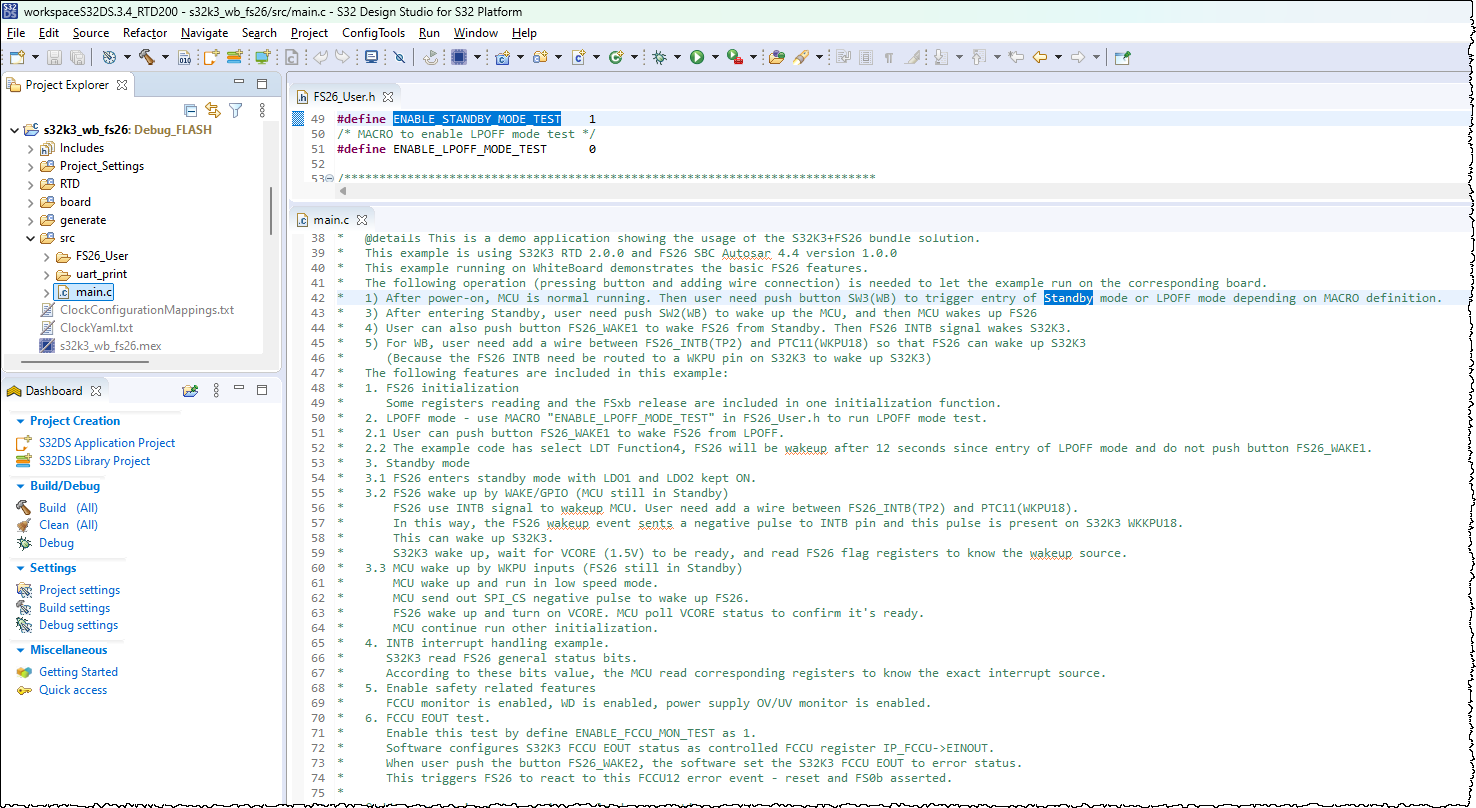Collapse All in Project Explorer
This screenshot has height=808, width=1476.
(191, 110)
